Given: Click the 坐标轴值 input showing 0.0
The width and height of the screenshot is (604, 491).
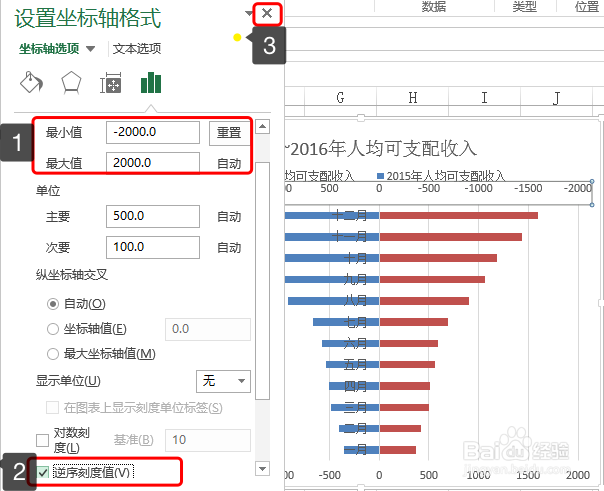Looking at the screenshot, I should pos(208,329).
